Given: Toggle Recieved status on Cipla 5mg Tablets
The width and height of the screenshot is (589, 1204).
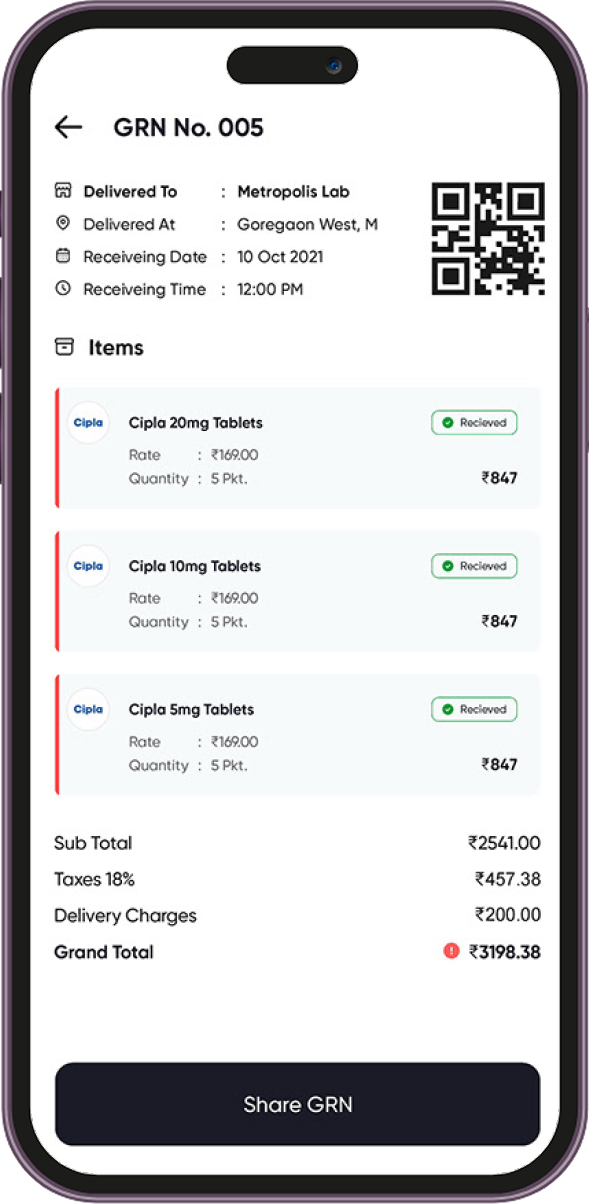Looking at the screenshot, I should (x=474, y=709).
